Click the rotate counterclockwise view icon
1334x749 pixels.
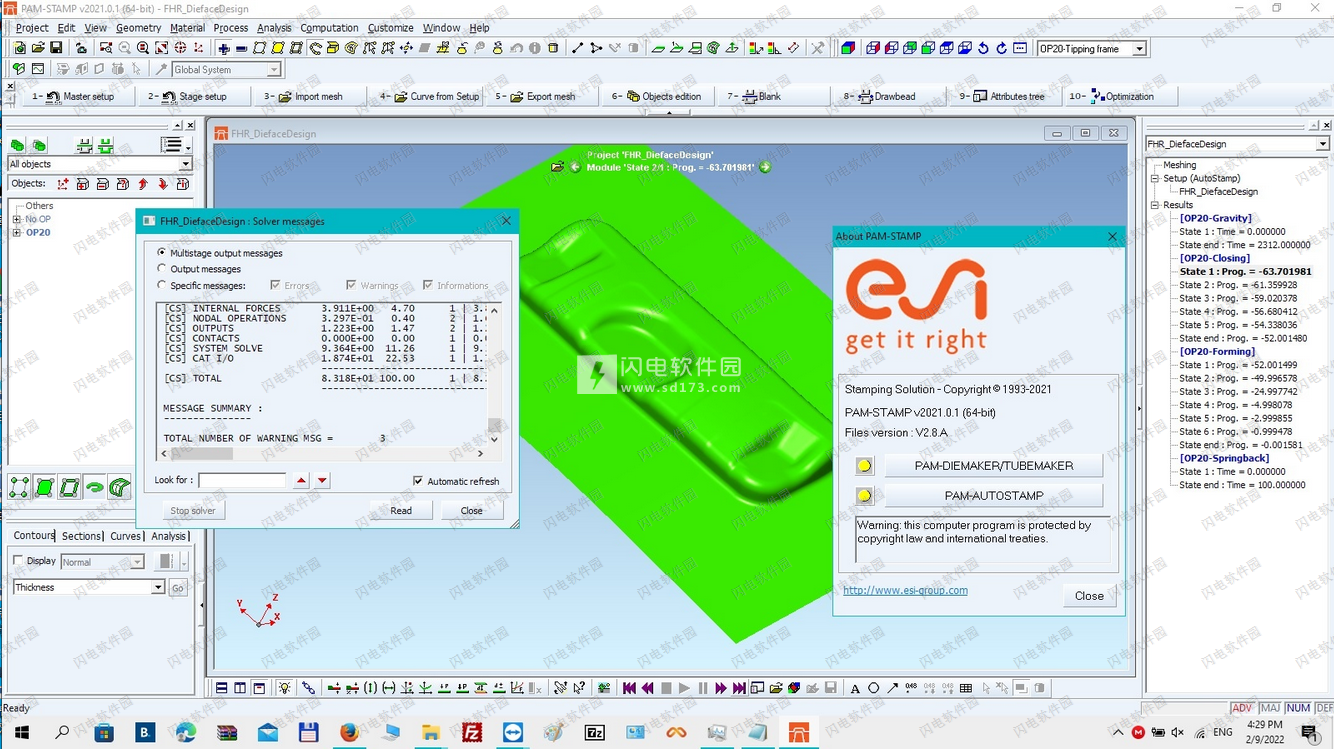[983, 48]
